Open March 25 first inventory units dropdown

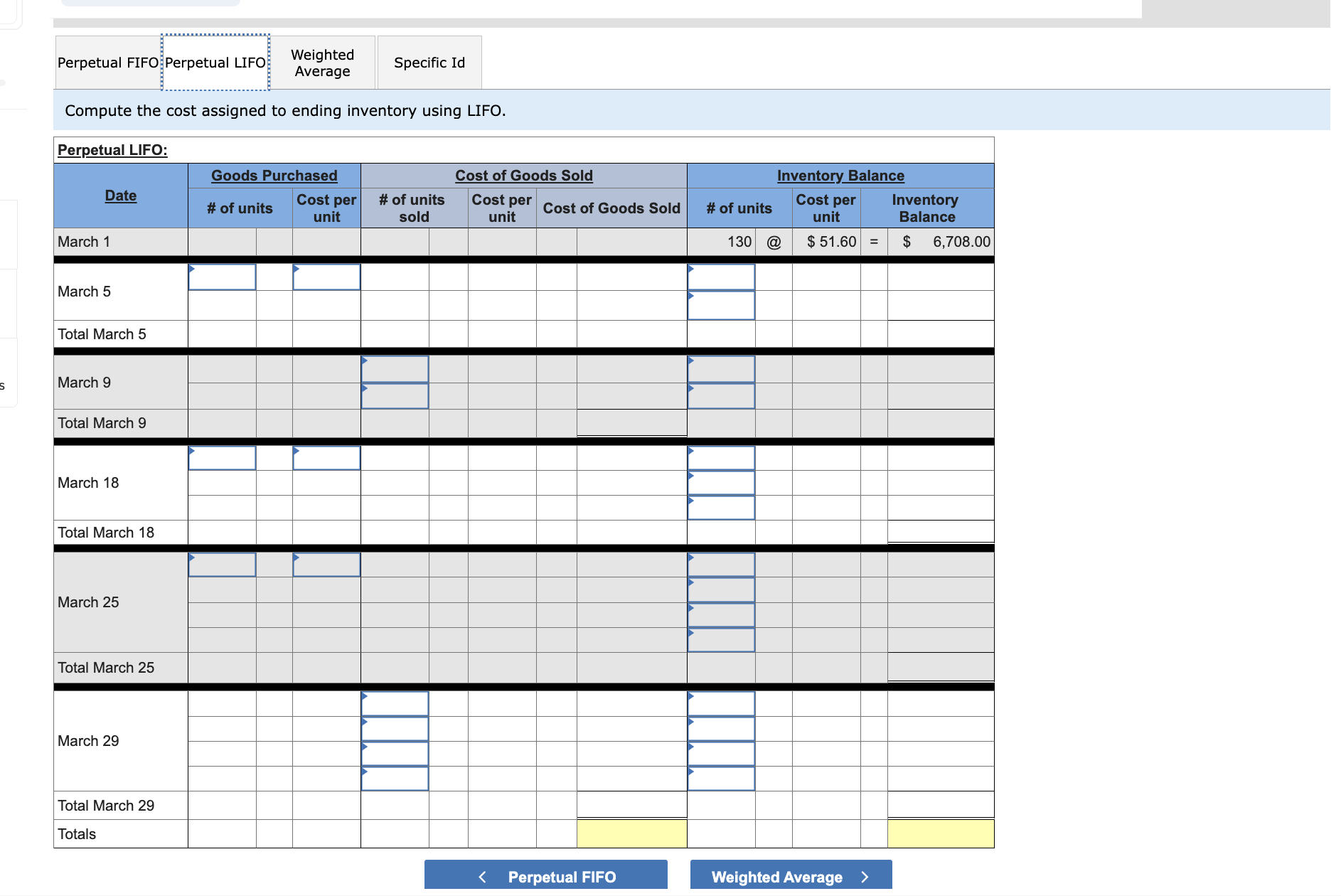click(x=721, y=565)
